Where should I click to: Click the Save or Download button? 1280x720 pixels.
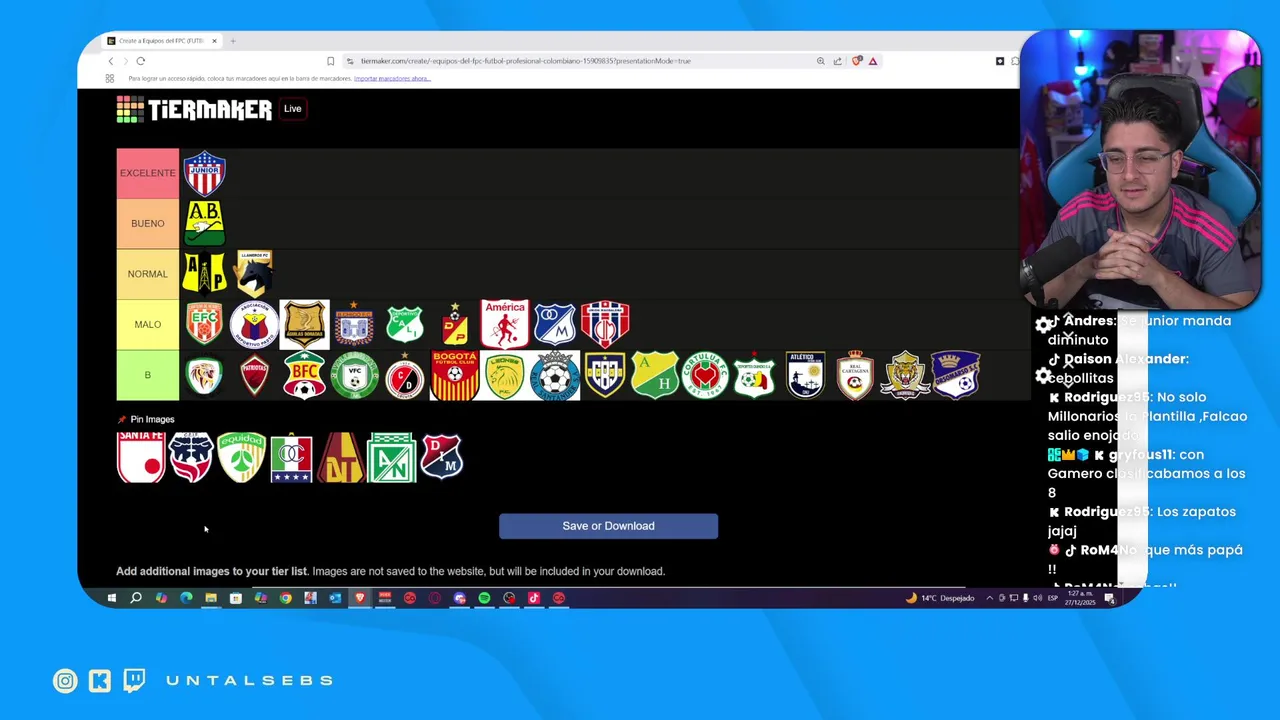pyautogui.click(x=608, y=526)
